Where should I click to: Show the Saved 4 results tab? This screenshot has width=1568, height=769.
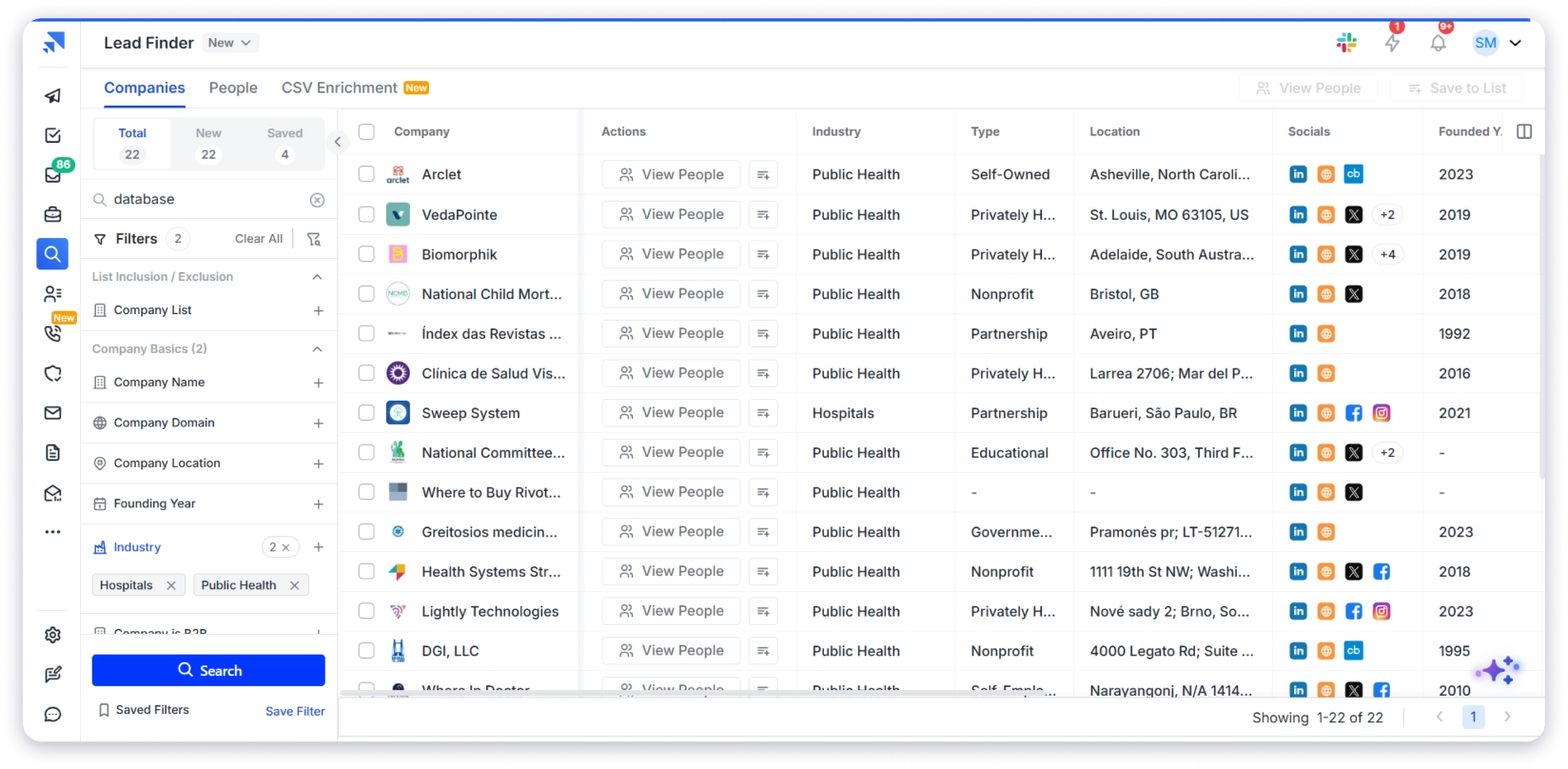tap(284, 144)
